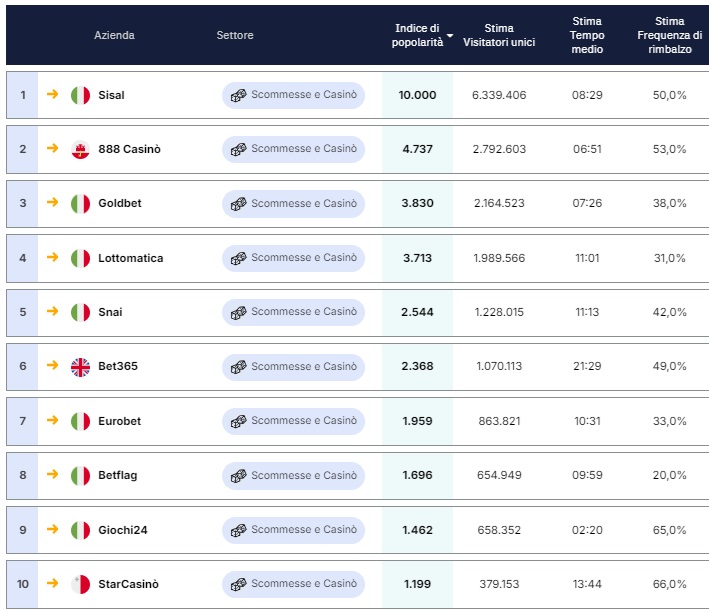Click the orange trend arrow in Betflag row

point(52,474)
